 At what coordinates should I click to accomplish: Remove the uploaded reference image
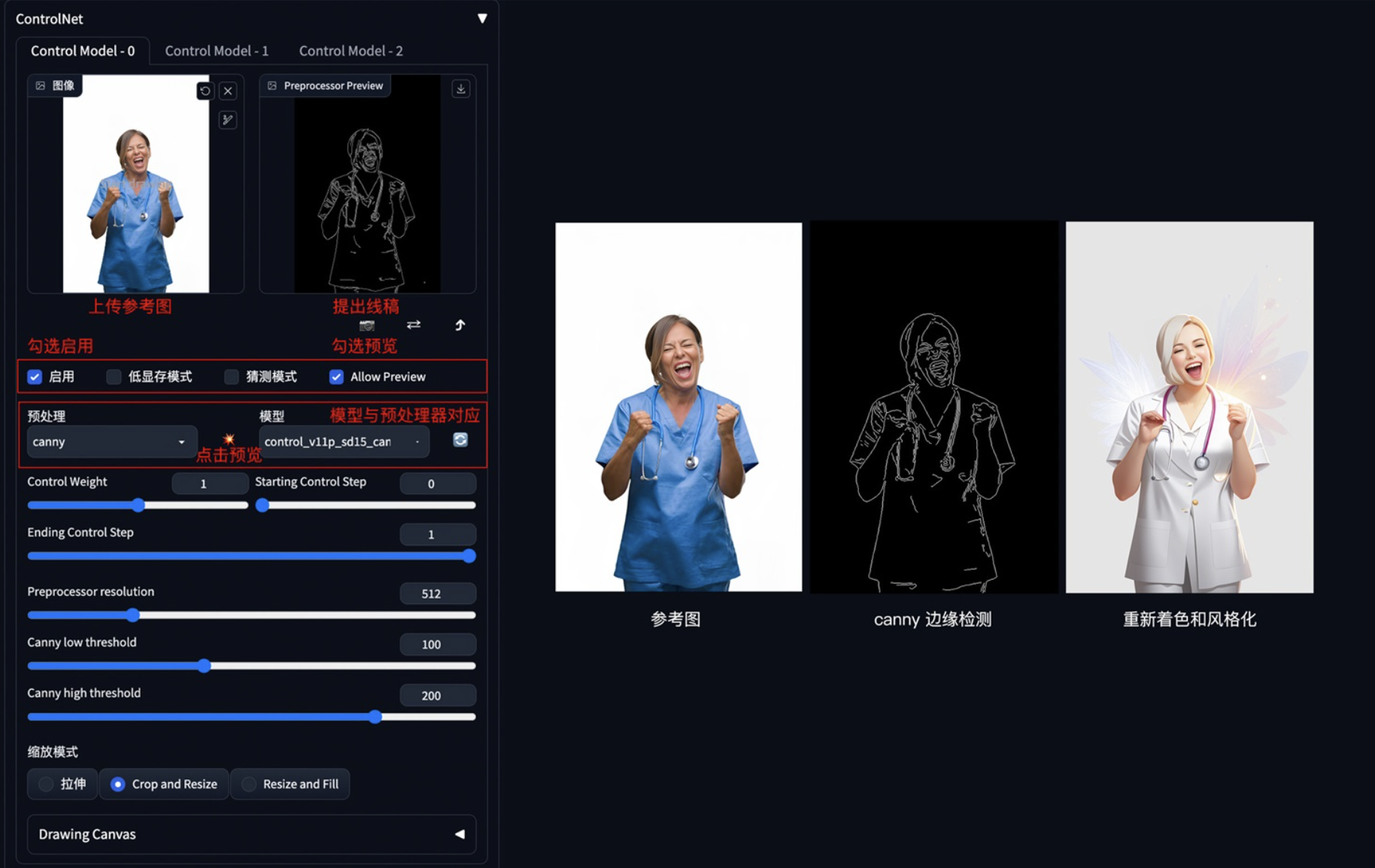228,91
